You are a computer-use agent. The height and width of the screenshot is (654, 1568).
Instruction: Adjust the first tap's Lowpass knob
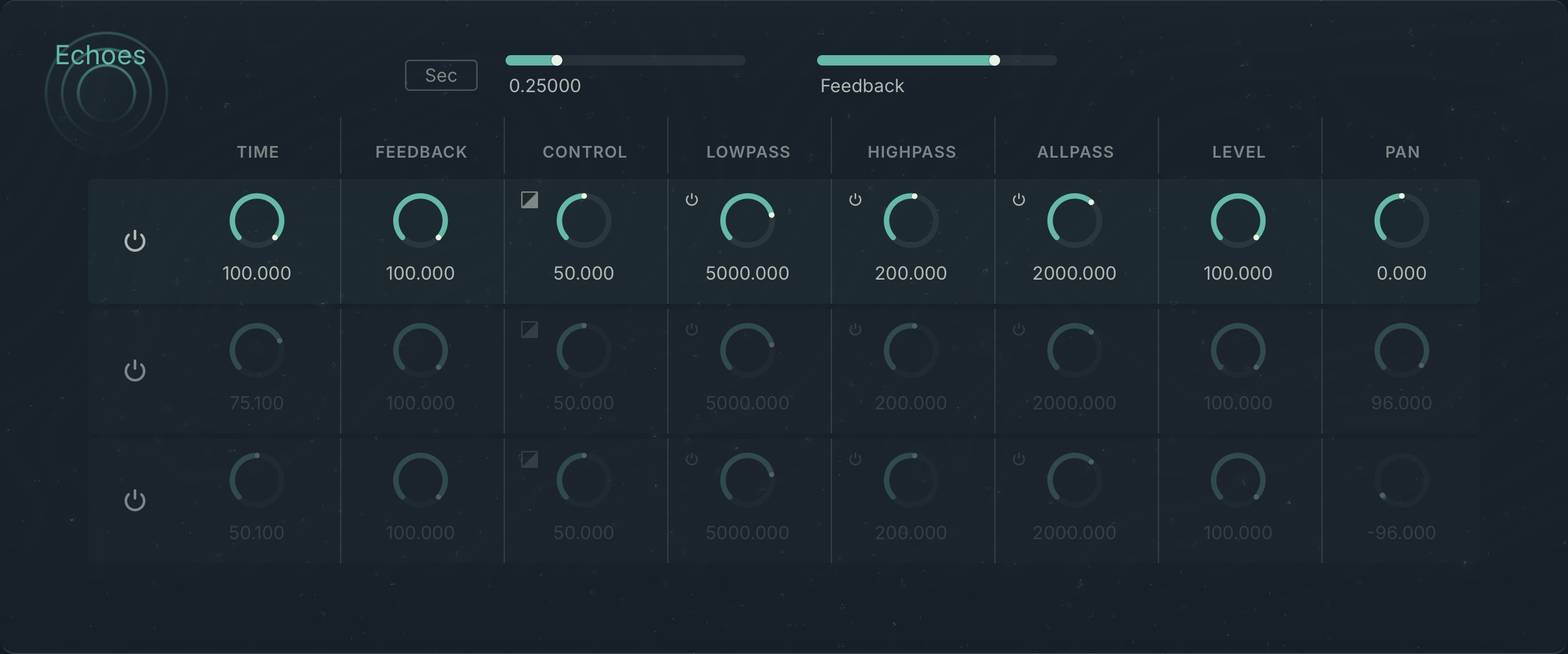(748, 221)
